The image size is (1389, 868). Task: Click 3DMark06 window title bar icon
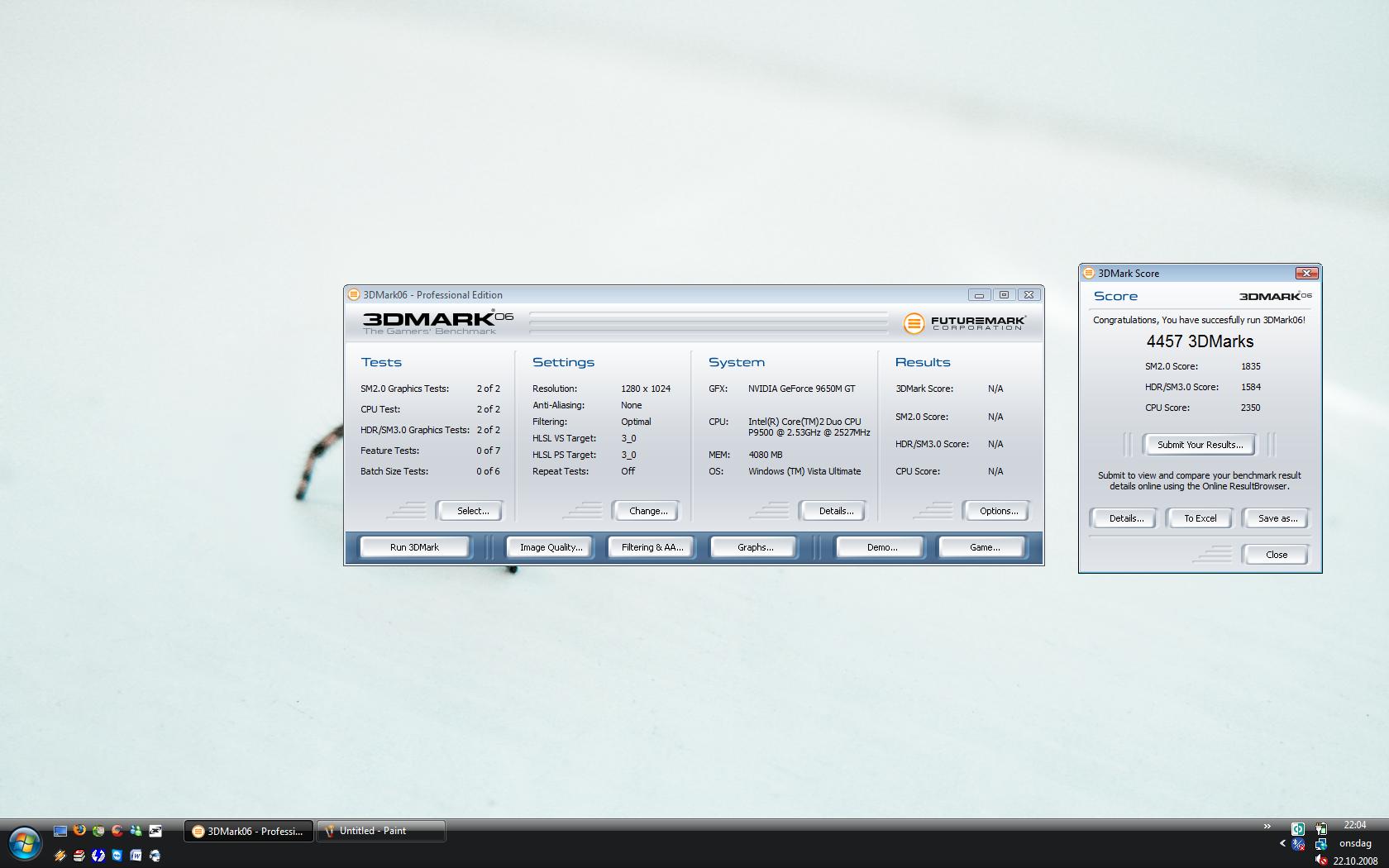(354, 294)
